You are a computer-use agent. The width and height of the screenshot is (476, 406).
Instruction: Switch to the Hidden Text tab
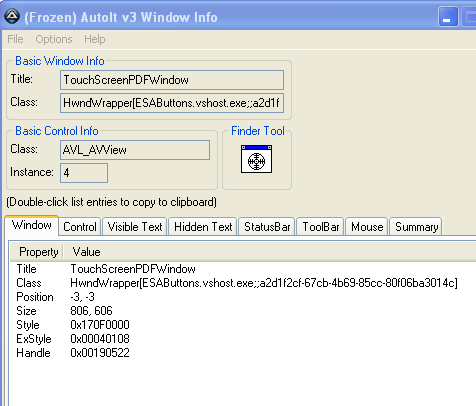click(x=203, y=227)
